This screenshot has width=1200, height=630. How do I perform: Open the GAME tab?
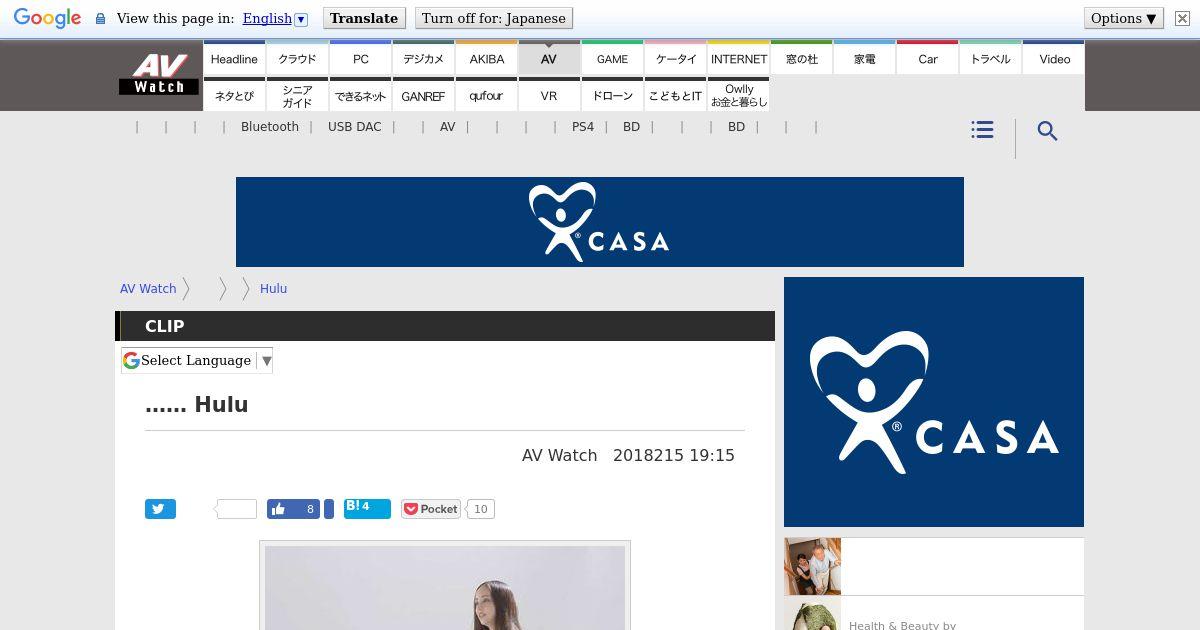point(612,58)
